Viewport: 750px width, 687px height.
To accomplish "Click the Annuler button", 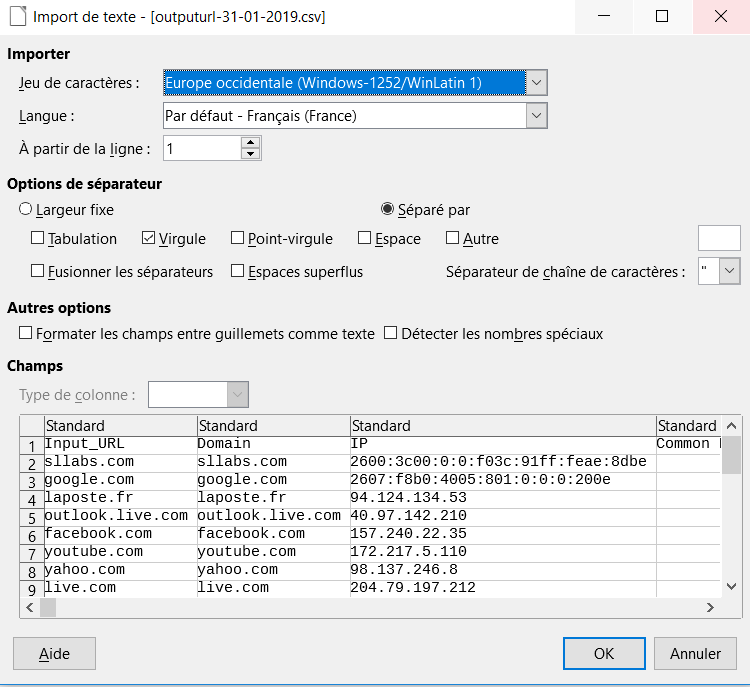I will (695, 654).
